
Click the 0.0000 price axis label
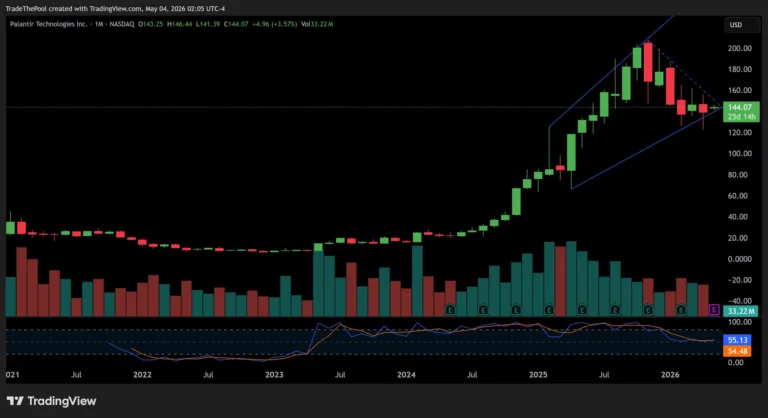[740, 259]
